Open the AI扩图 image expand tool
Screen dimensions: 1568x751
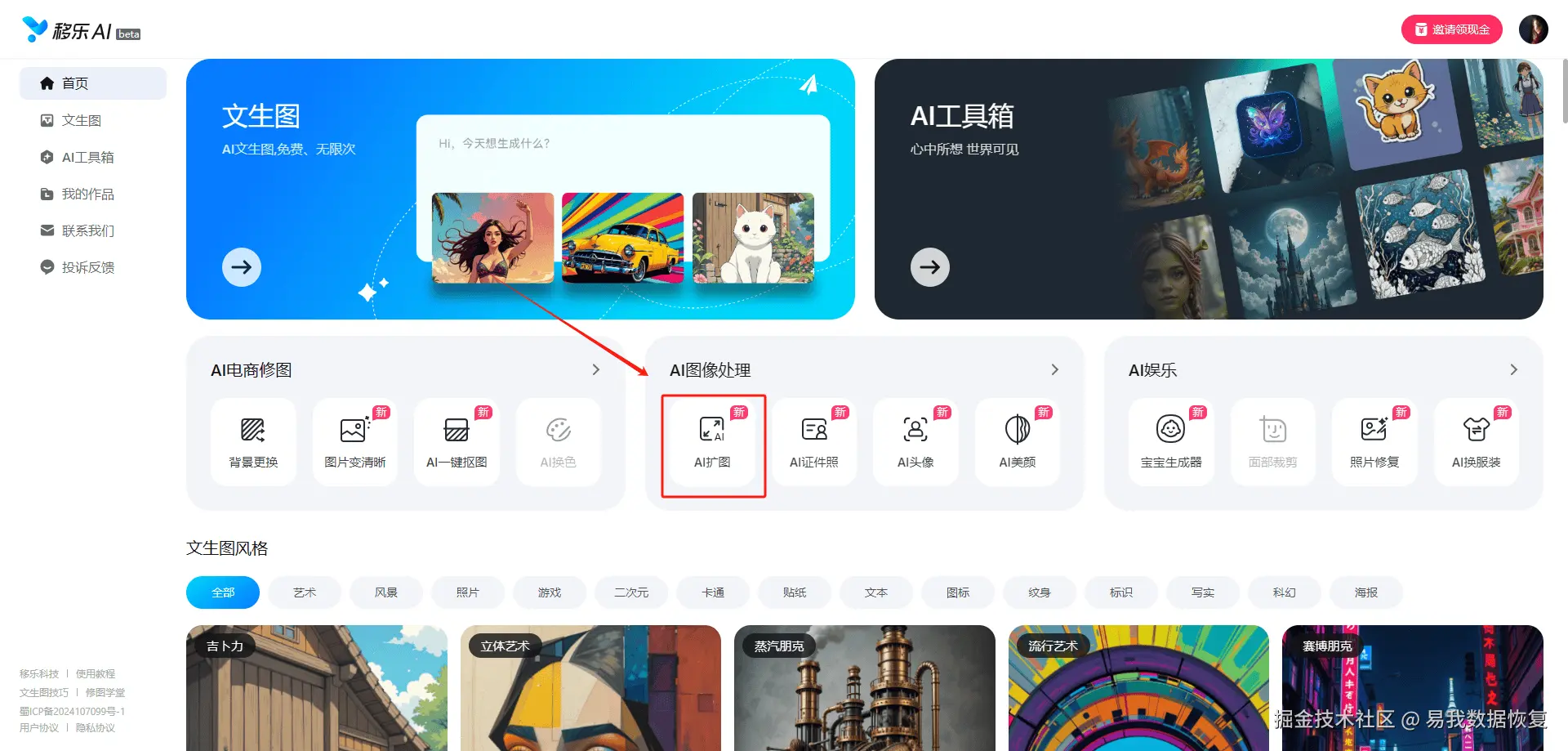712,442
